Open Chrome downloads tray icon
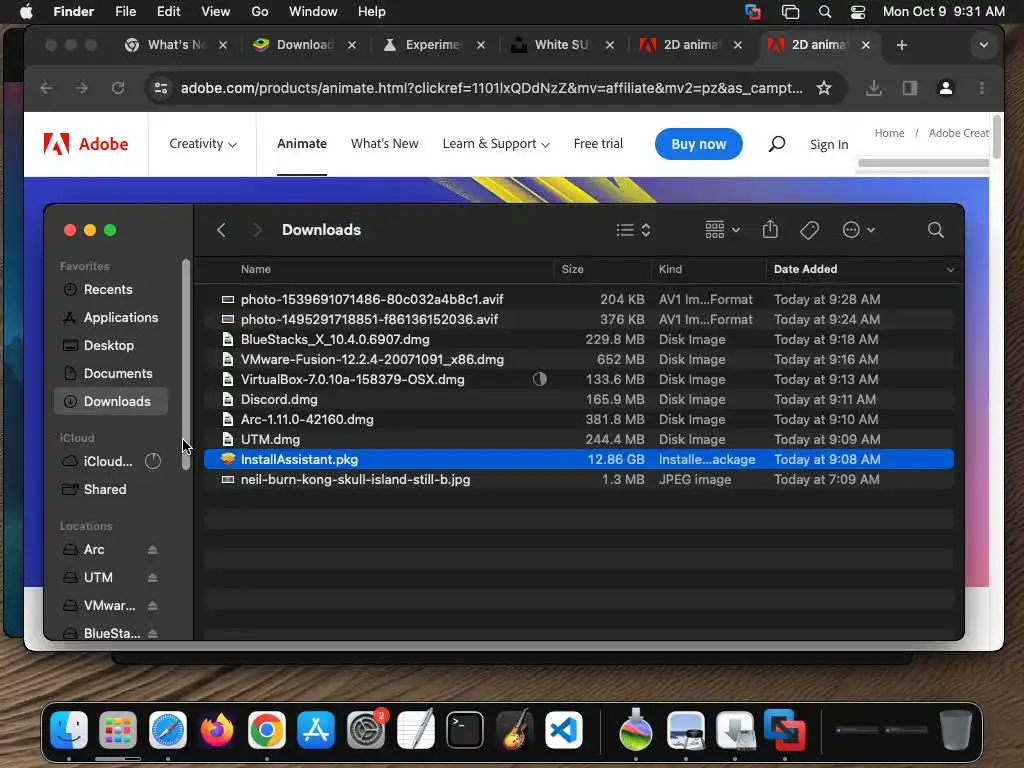The image size is (1024, 768). pos(874,88)
